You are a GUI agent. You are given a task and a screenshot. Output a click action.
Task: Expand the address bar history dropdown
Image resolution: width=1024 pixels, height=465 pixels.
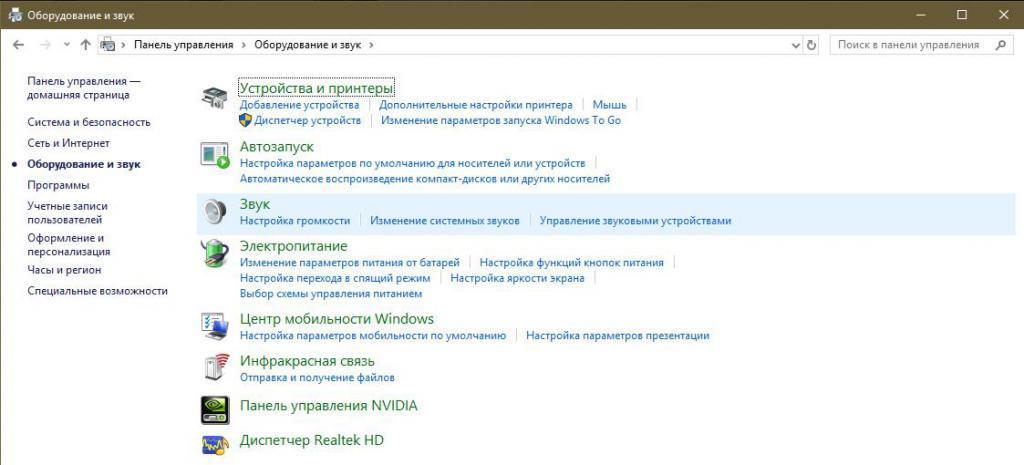pos(795,45)
